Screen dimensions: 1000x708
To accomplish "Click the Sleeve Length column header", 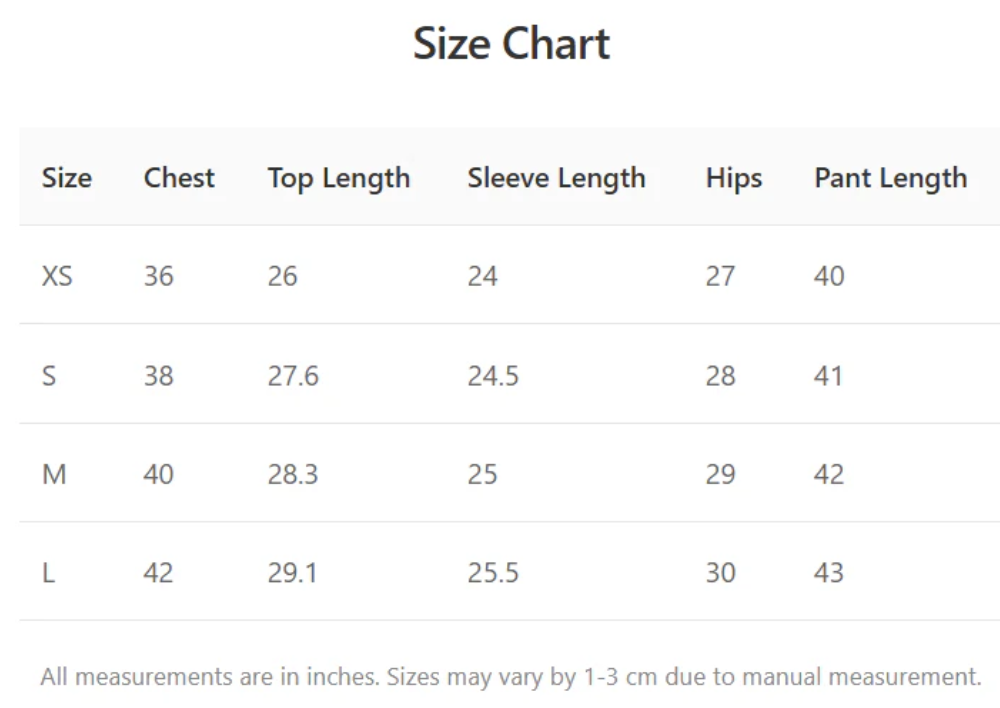I will pos(556,178).
